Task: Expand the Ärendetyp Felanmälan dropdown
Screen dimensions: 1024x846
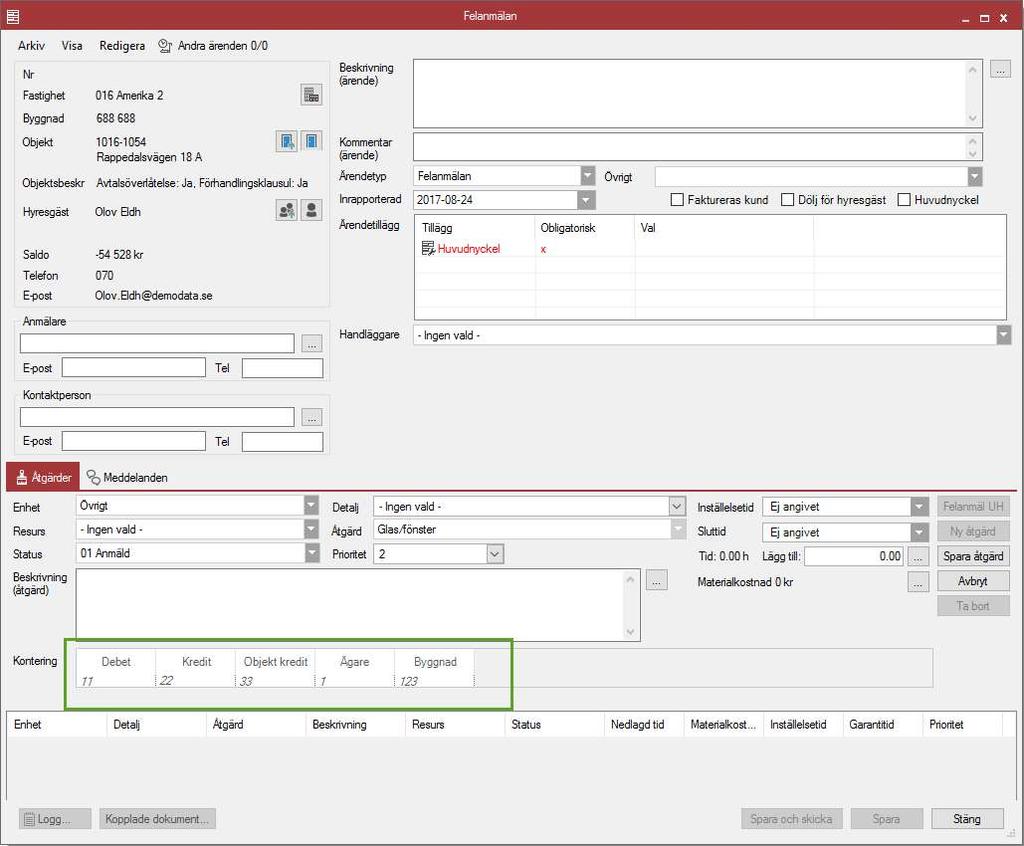Action: pyautogui.click(x=588, y=176)
